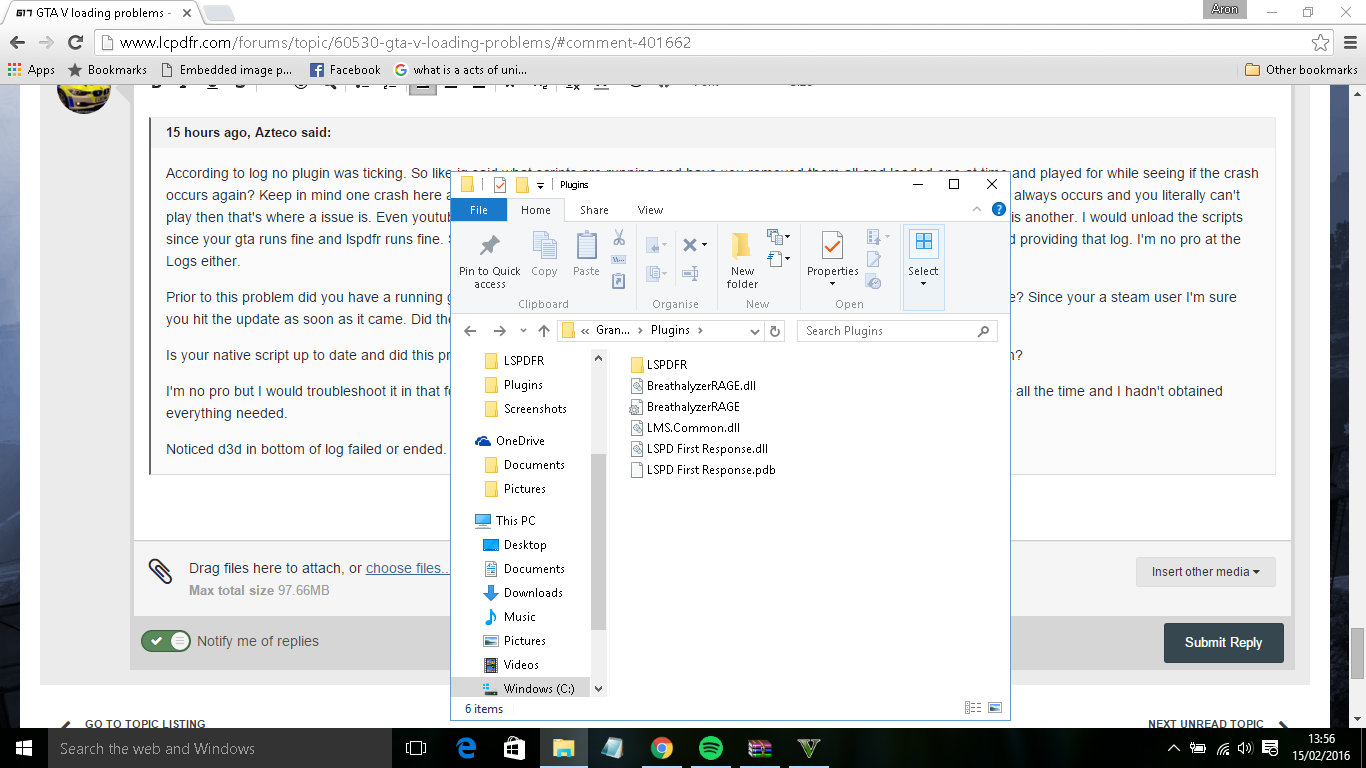Open the Facebook bookmark
The image size is (1366, 768).
click(x=346, y=70)
